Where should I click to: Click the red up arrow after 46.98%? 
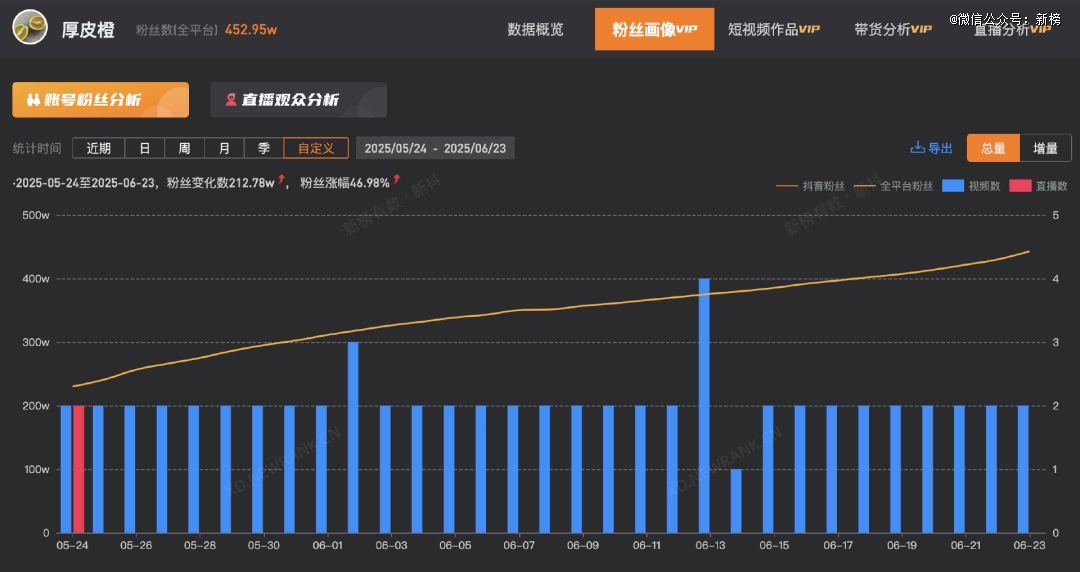(x=396, y=180)
